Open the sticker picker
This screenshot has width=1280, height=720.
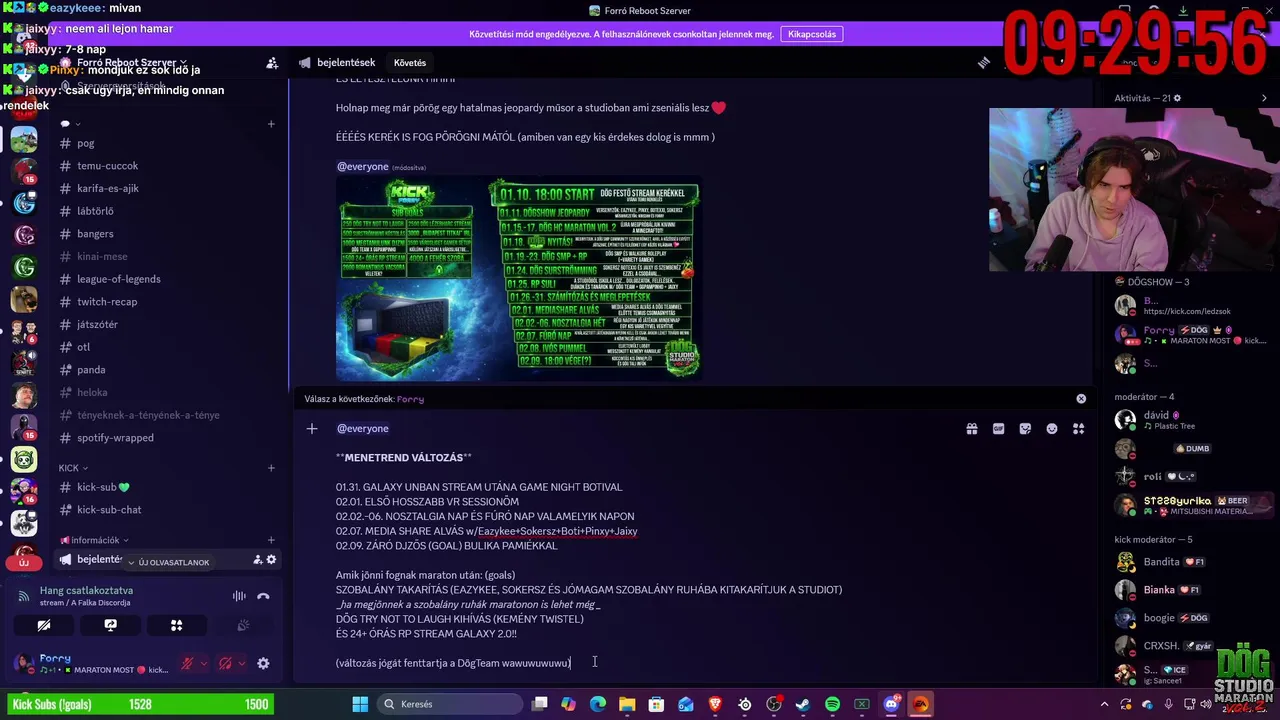tap(1025, 429)
